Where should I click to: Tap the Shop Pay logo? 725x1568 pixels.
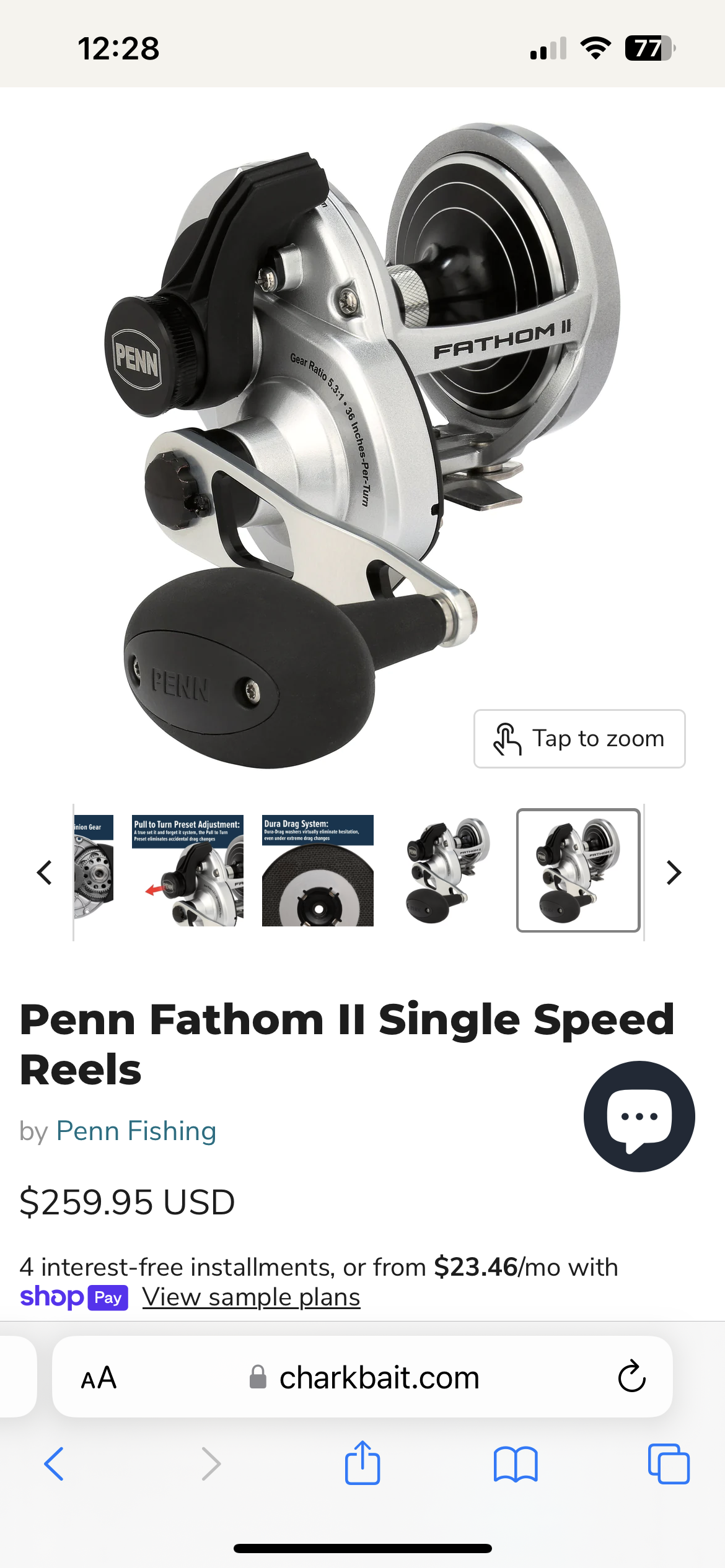pos(74,1297)
